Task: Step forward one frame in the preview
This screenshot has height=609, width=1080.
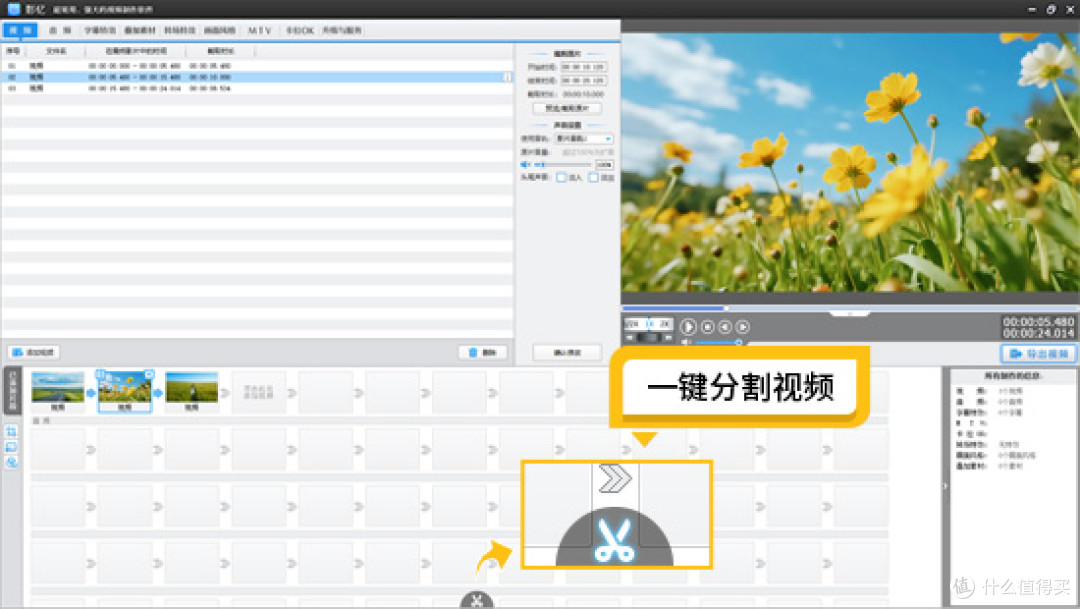Action: click(x=742, y=327)
